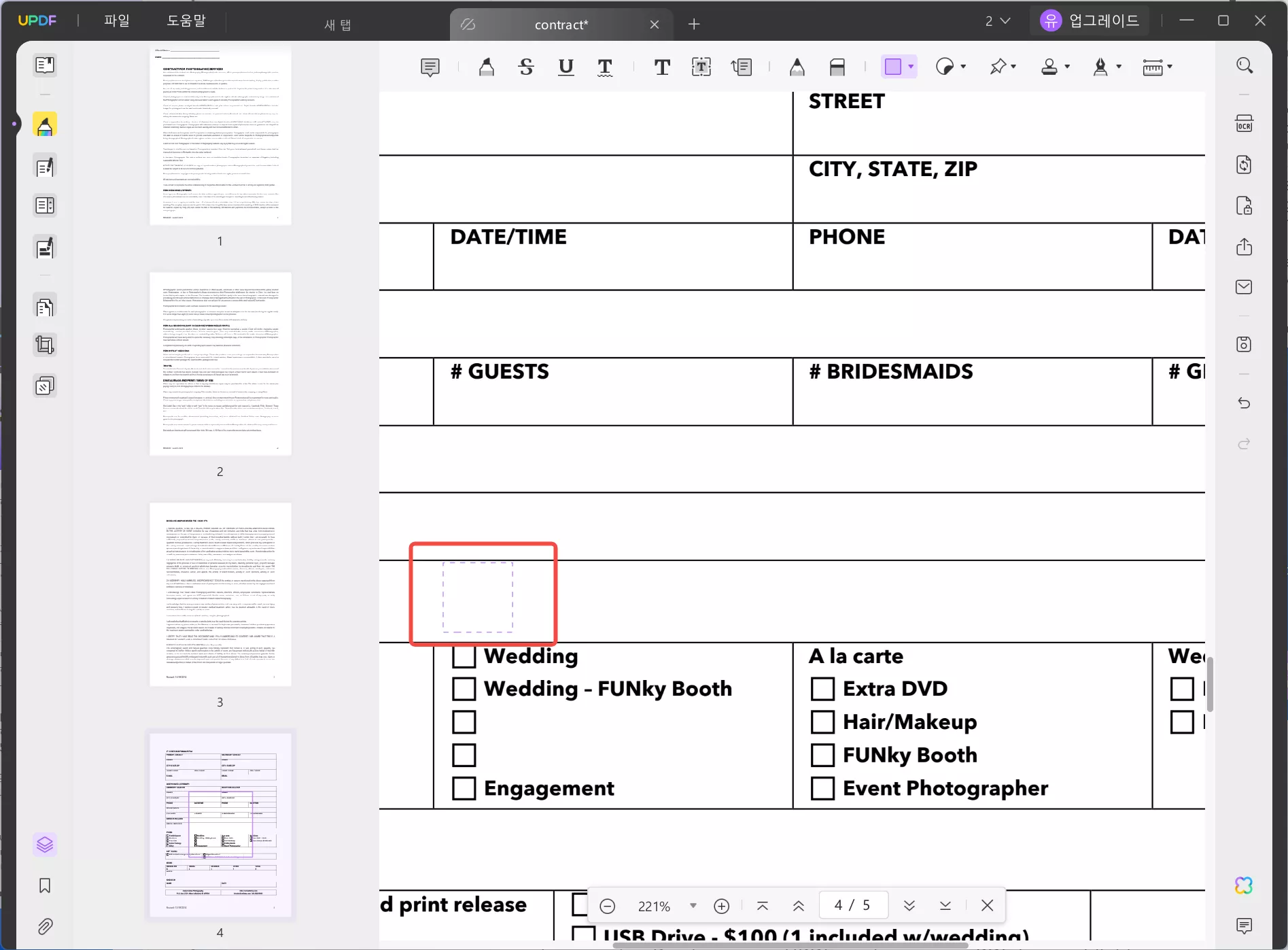
Task: Check the FUNky Booth a la carte box
Action: click(823, 756)
